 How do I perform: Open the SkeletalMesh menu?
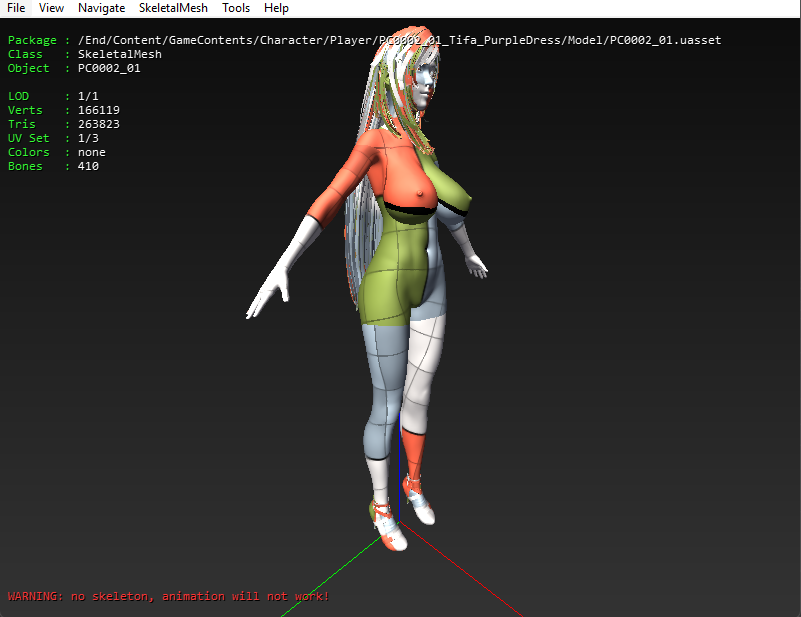tap(173, 8)
